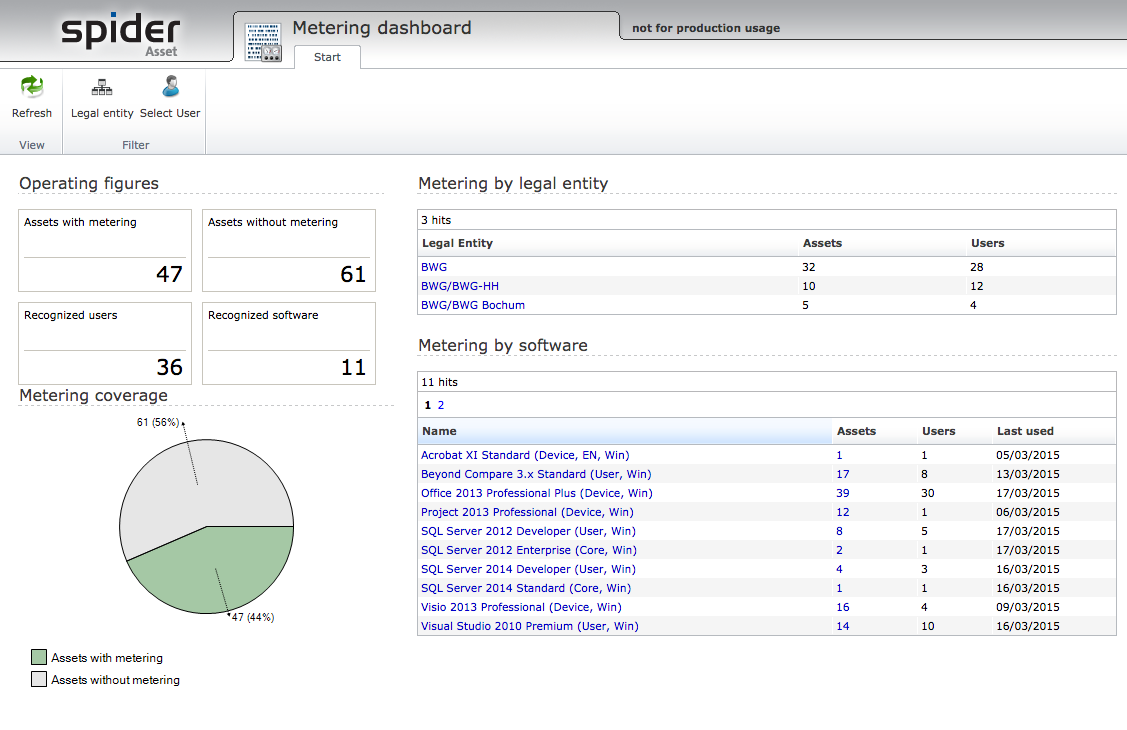The height and width of the screenshot is (730, 1127).
Task: Go to page 2 of software list
Action: (x=441, y=406)
